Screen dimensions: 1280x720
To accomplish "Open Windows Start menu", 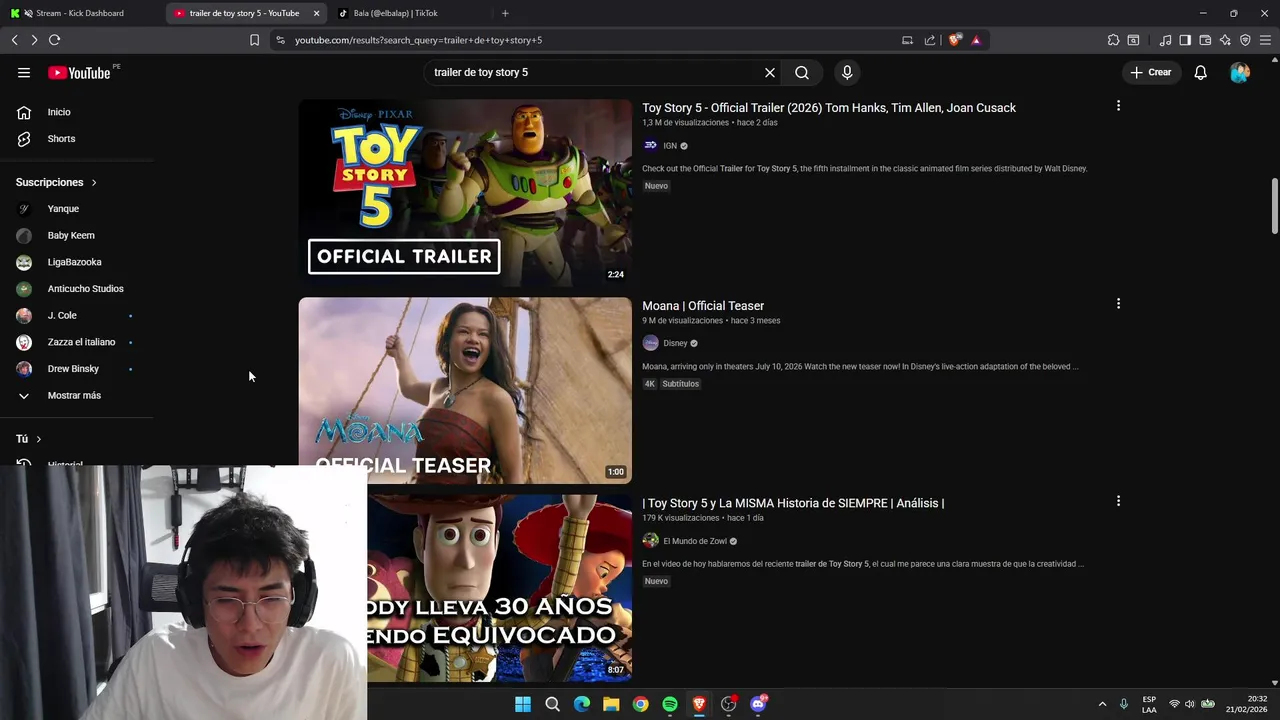I will coord(523,704).
